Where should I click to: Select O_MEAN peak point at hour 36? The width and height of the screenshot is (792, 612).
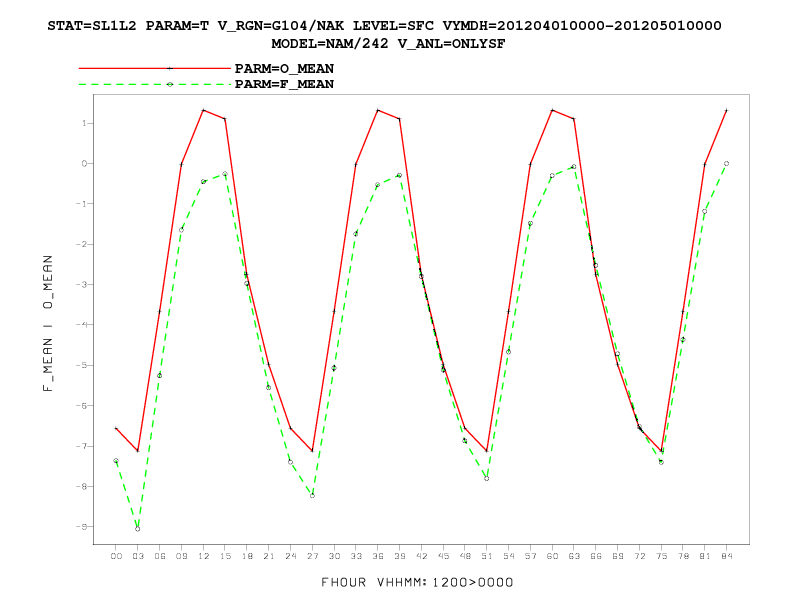tap(377, 110)
